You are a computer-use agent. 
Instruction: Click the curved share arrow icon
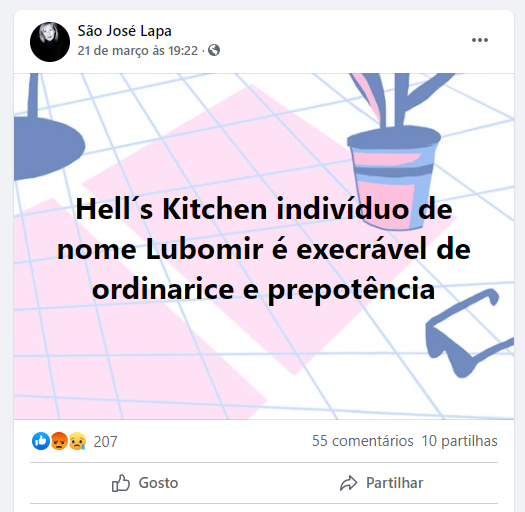tap(349, 483)
